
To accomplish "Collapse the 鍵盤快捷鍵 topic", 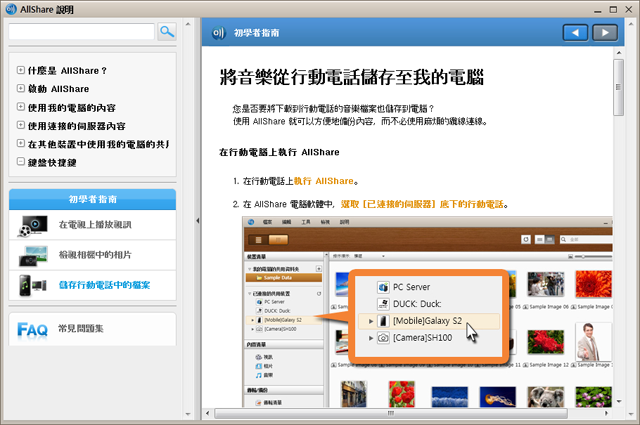I will (20, 162).
